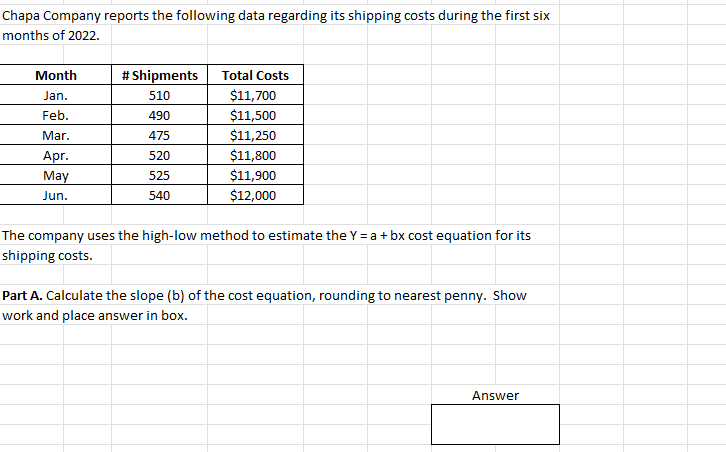Image resolution: width=726 pixels, height=452 pixels.
Task: Select shipments cell showing 525
Action: 159,175
